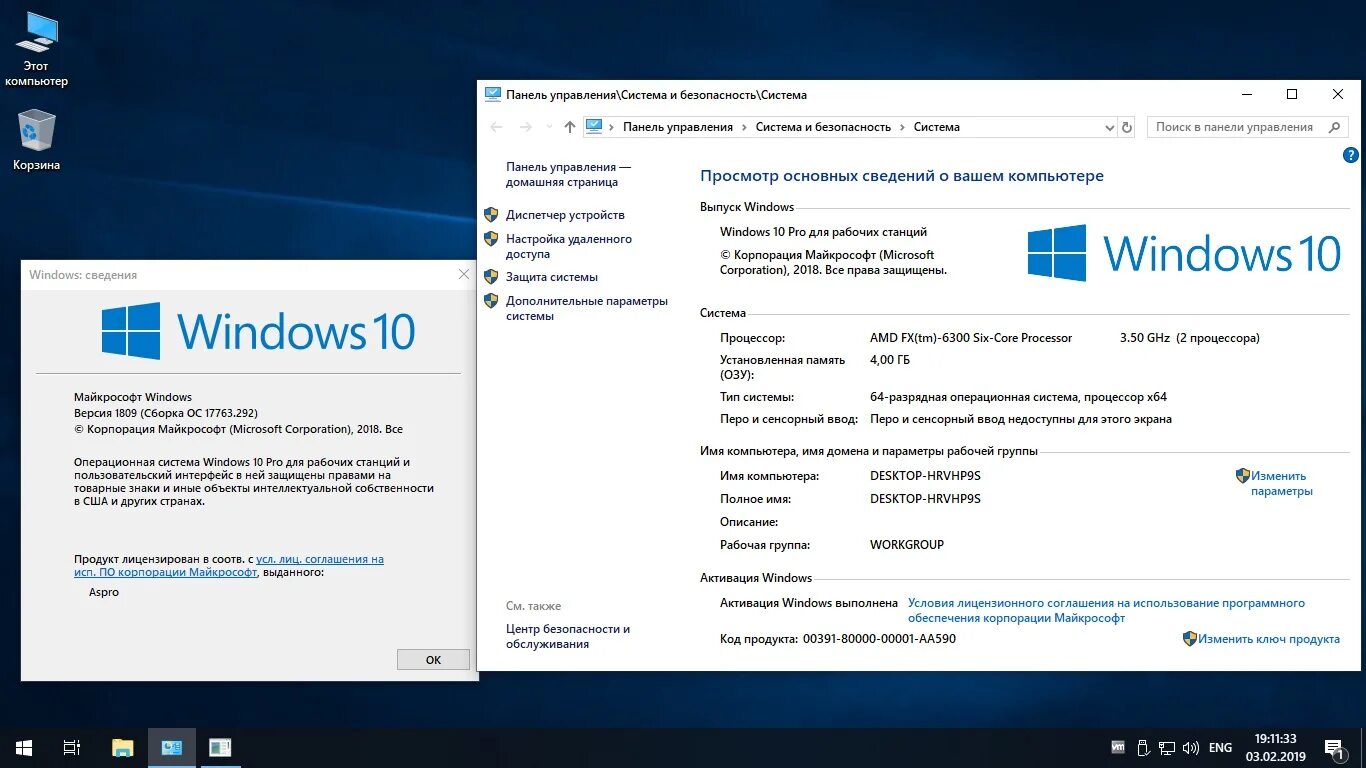This screenshot has width=1366, height=768.
Task: Click Изменить параметры link
Action: [x=1281, y=483]
